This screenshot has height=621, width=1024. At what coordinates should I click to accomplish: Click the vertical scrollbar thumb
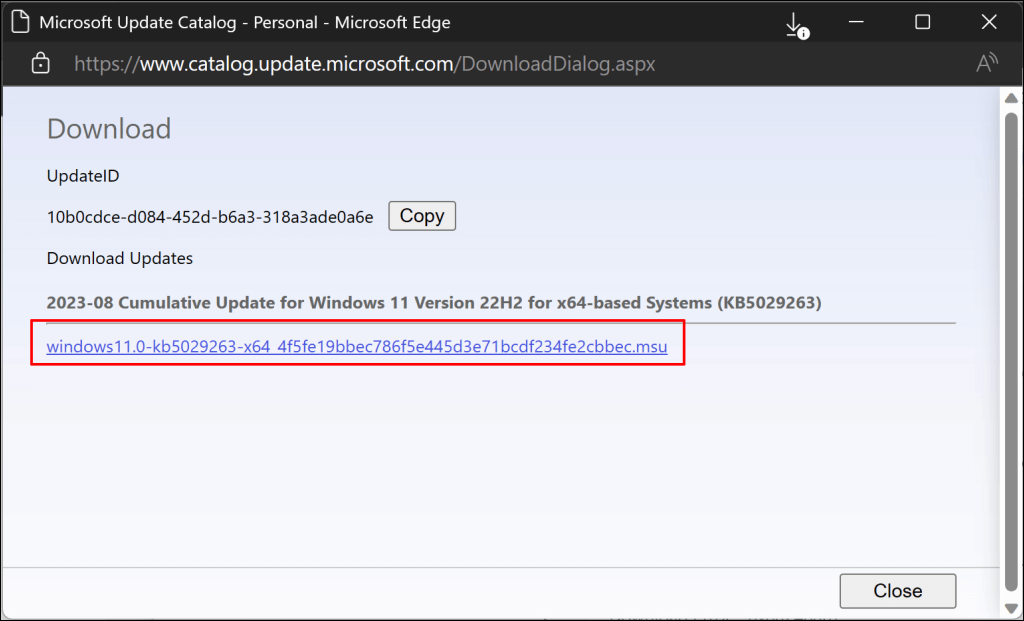click(x=1011, y=340)
